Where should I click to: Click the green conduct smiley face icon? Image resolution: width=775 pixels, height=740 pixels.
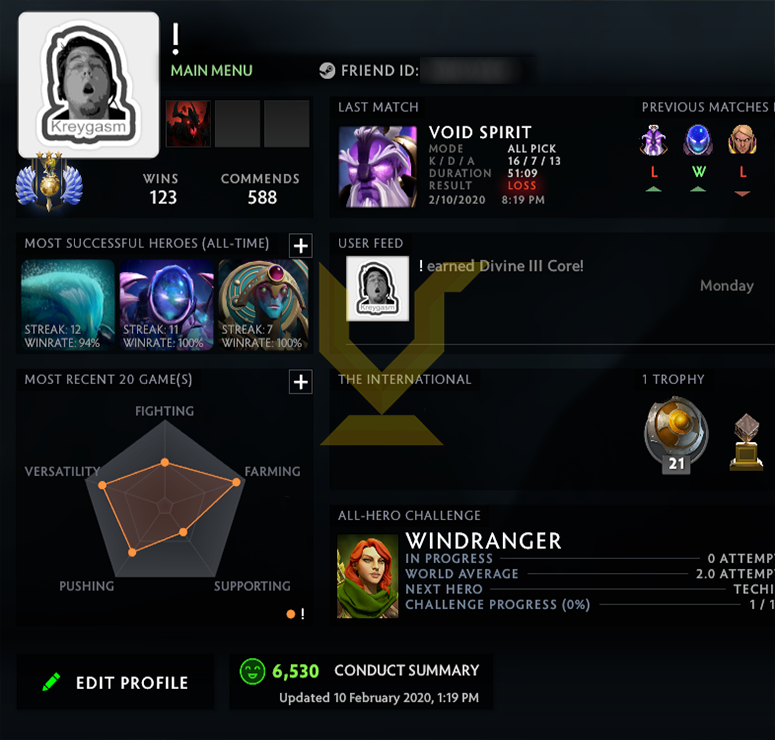tap(252, 671)
